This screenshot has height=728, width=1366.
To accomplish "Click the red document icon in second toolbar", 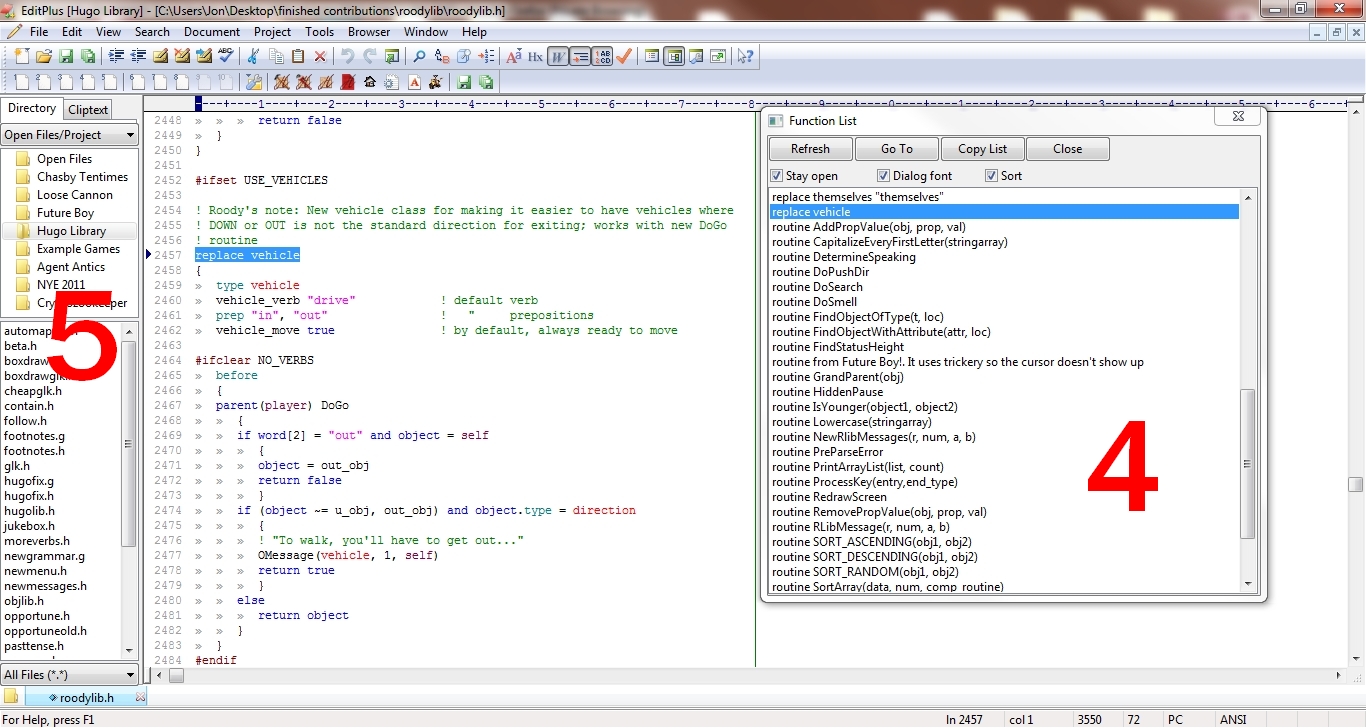I will pos(347,82).
